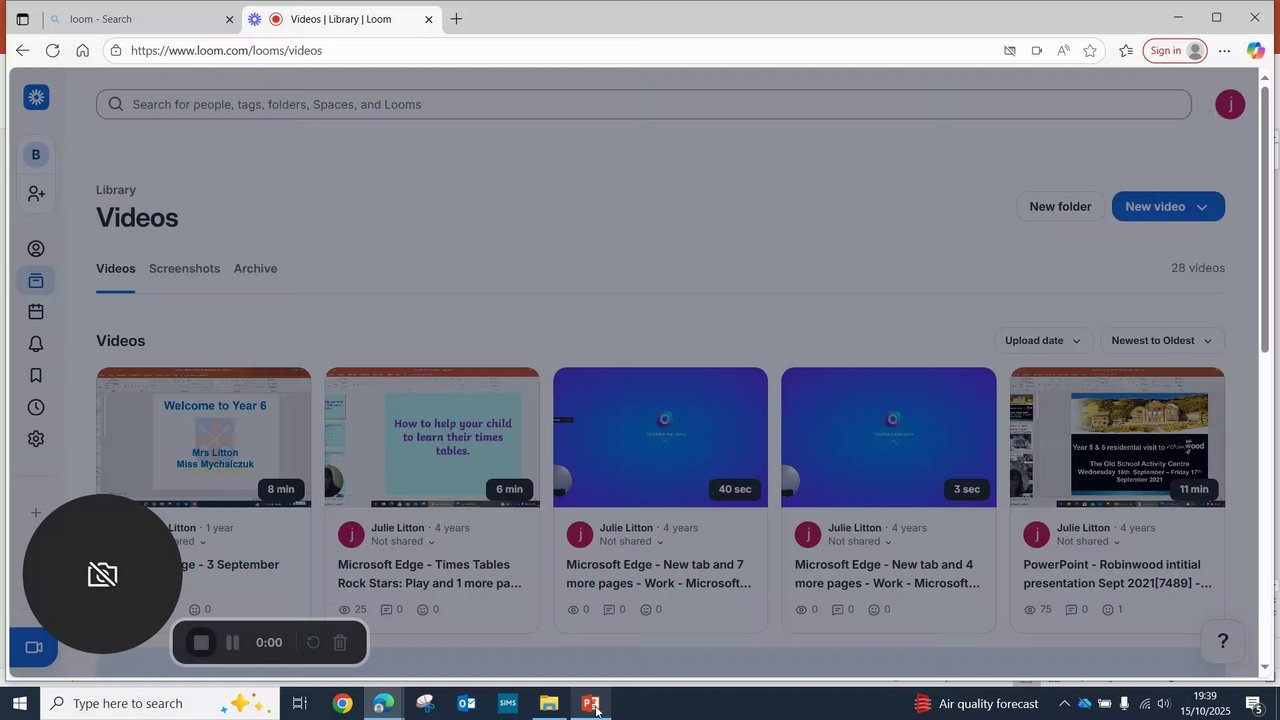The width and height of the screenshot is (1280, 720).
Task: Switch to the Screenshots tab
Action: 184,268
